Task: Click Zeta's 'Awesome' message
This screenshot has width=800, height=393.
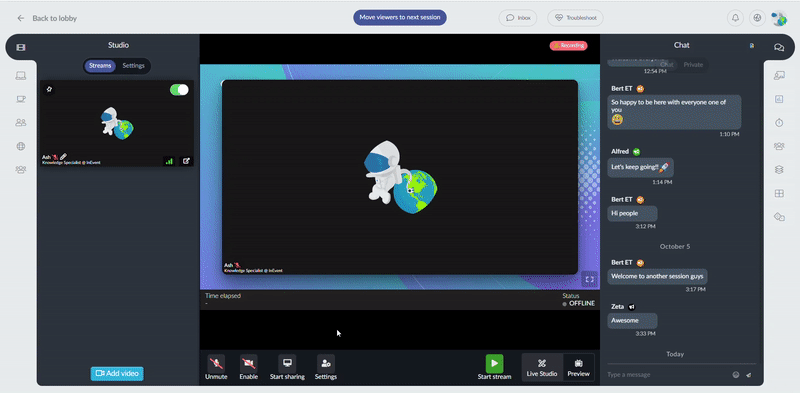Action: tap(632, 321)
